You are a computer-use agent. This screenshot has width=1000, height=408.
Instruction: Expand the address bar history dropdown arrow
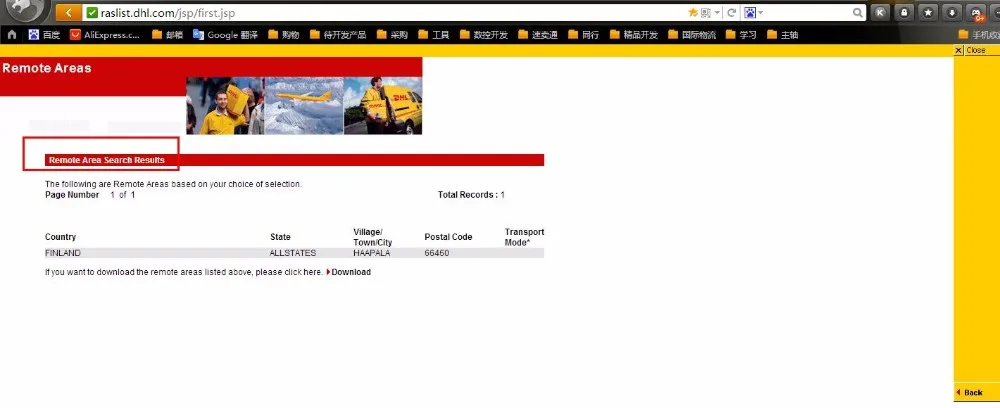[717, 12]
